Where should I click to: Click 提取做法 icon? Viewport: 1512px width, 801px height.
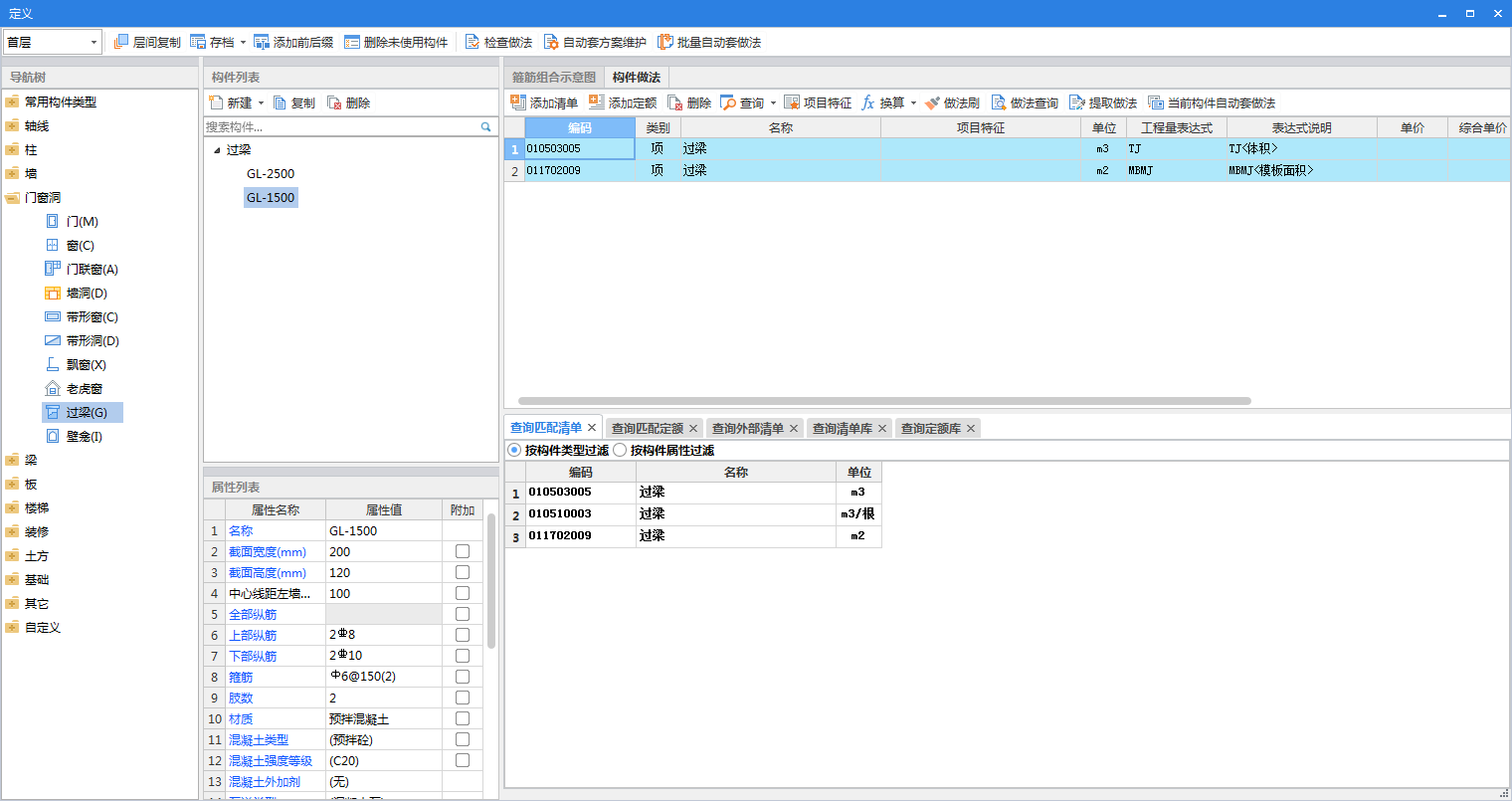point(1077,102)
